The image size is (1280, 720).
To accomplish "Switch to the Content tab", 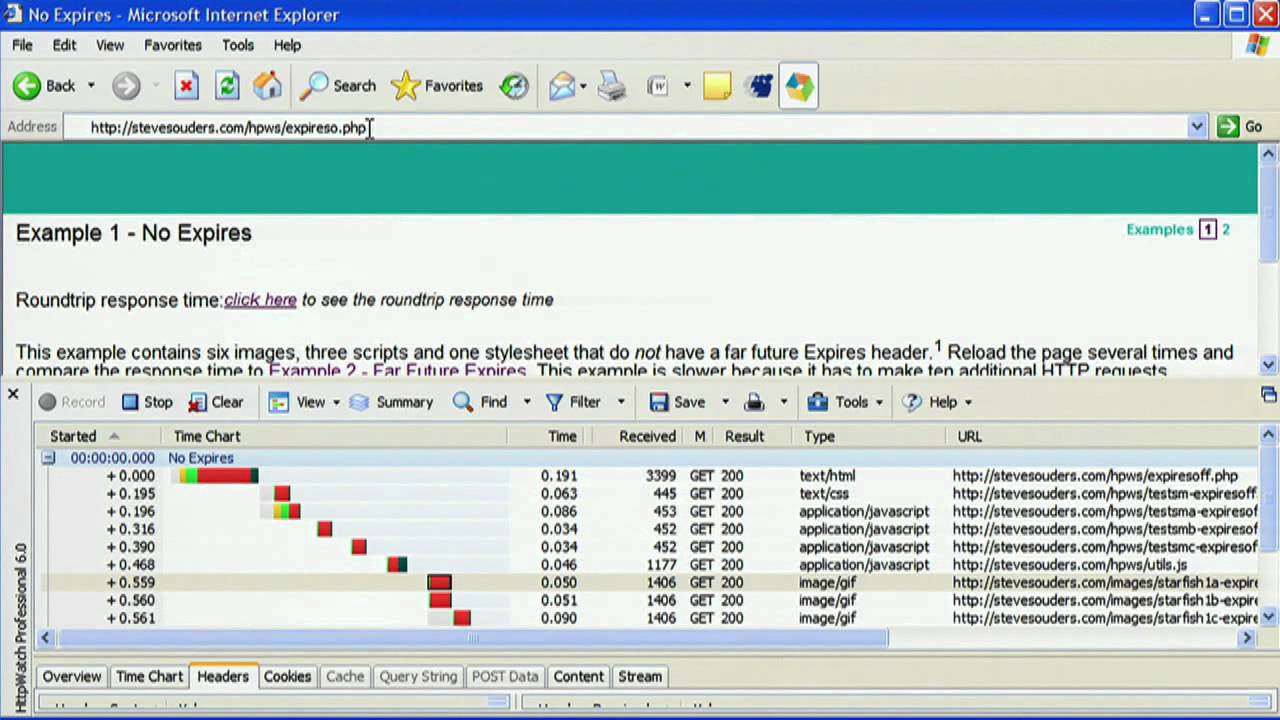I will (x=579, y=677).
